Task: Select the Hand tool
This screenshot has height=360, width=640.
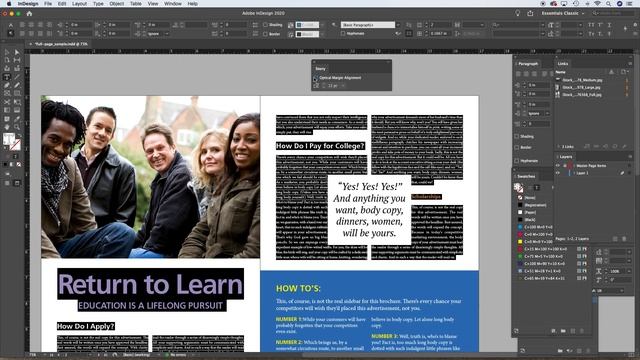Action: [x=7, y=127]
